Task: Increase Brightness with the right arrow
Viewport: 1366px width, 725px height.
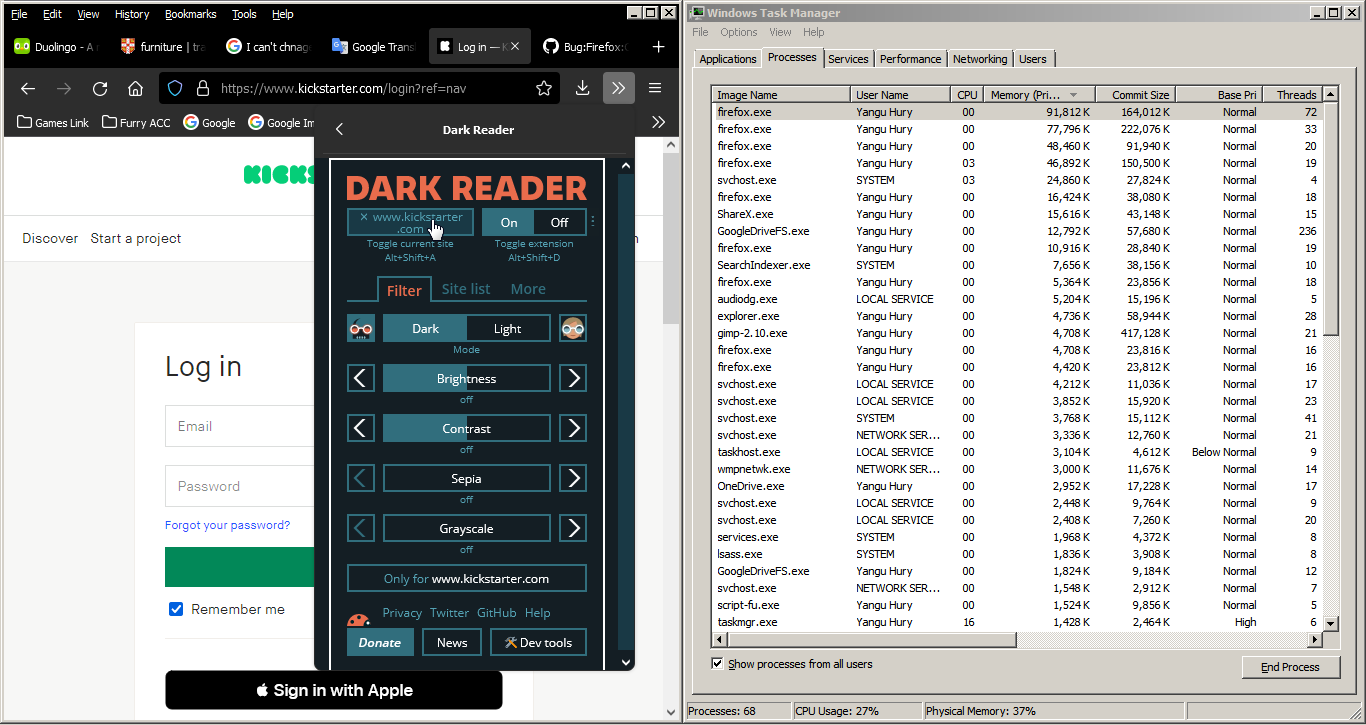Action: coord(572,377)
